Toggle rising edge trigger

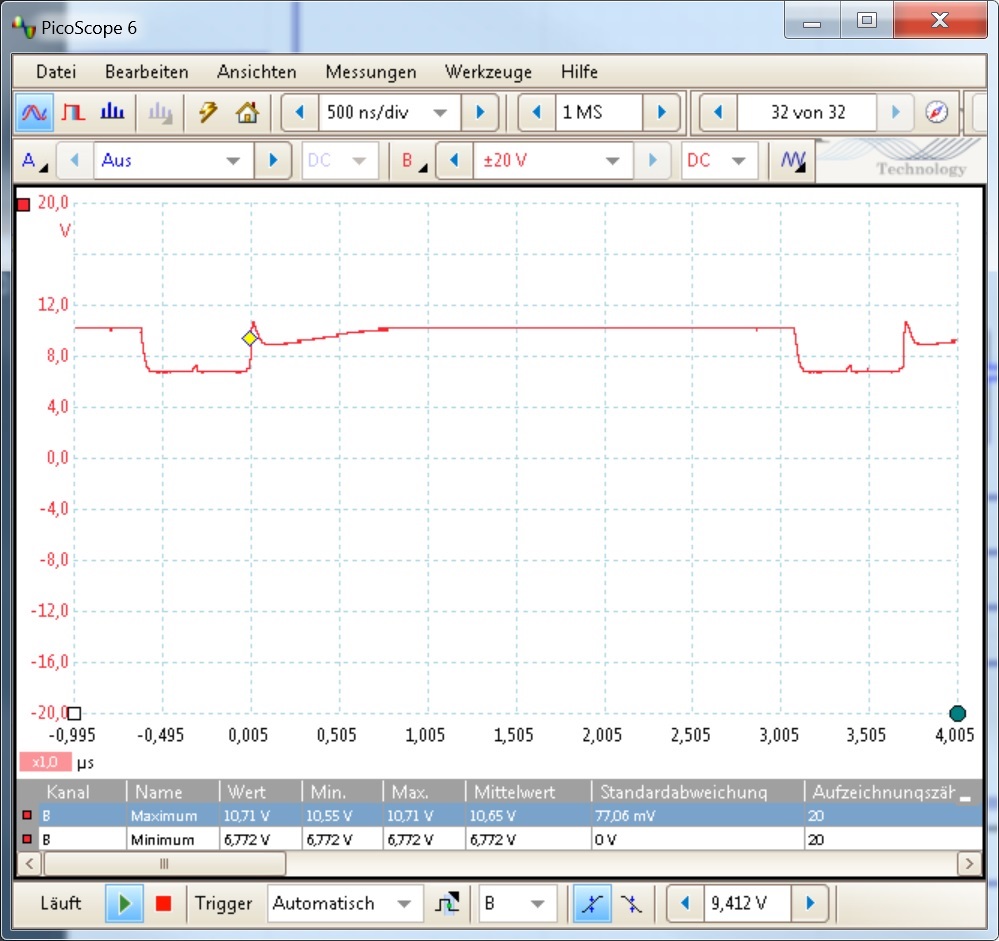(592, 903)
